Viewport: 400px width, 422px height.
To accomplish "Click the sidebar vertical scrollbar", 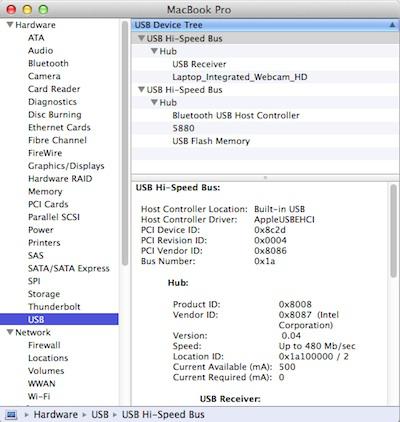I will (125, 143).
